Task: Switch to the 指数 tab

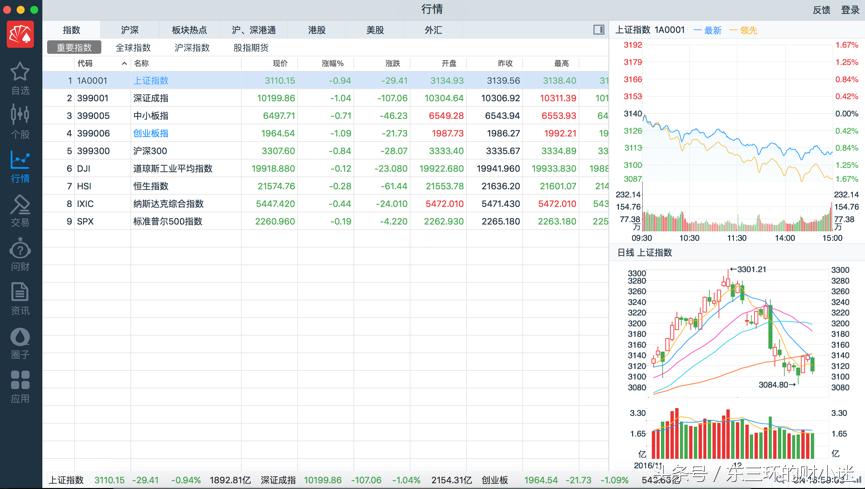Action: click(x=71, y=30)
